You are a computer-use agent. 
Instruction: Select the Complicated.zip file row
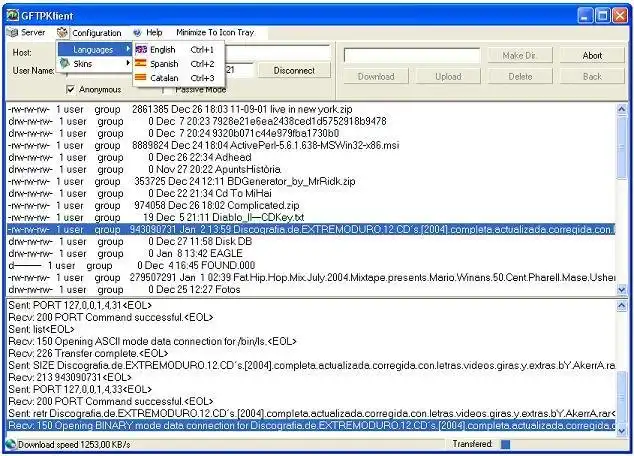click(x=311, y=205)
